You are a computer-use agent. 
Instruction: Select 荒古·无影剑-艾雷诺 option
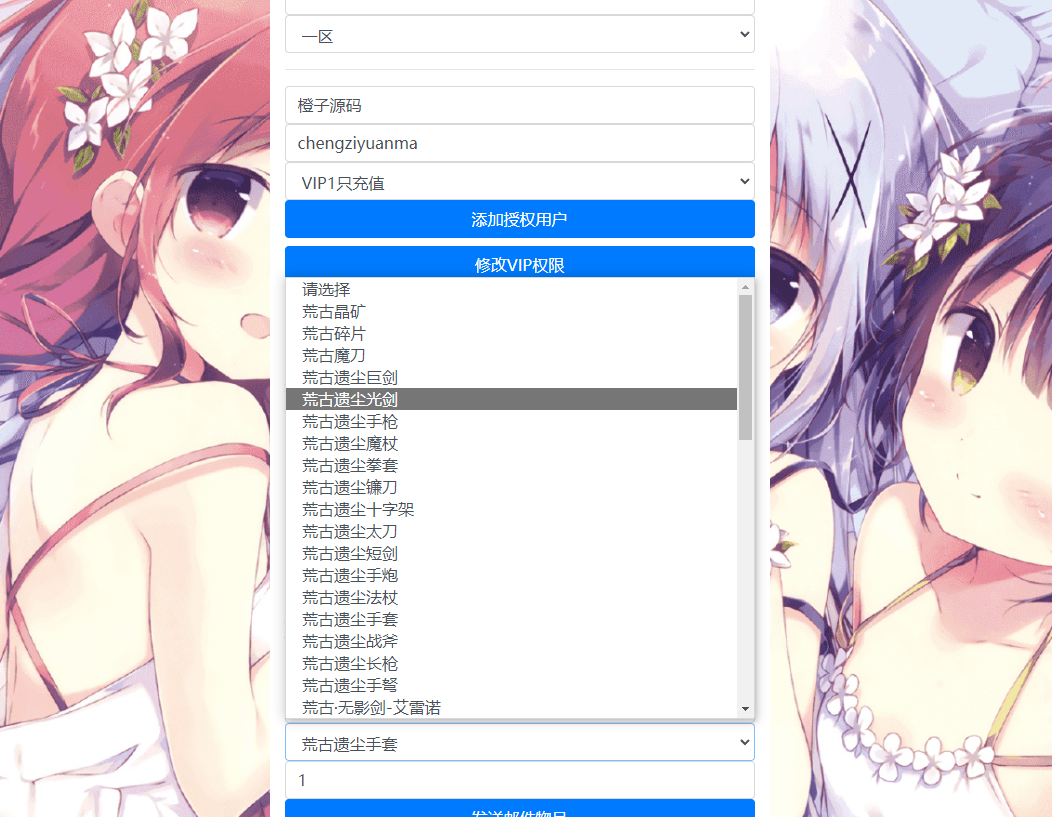(510, 707)
